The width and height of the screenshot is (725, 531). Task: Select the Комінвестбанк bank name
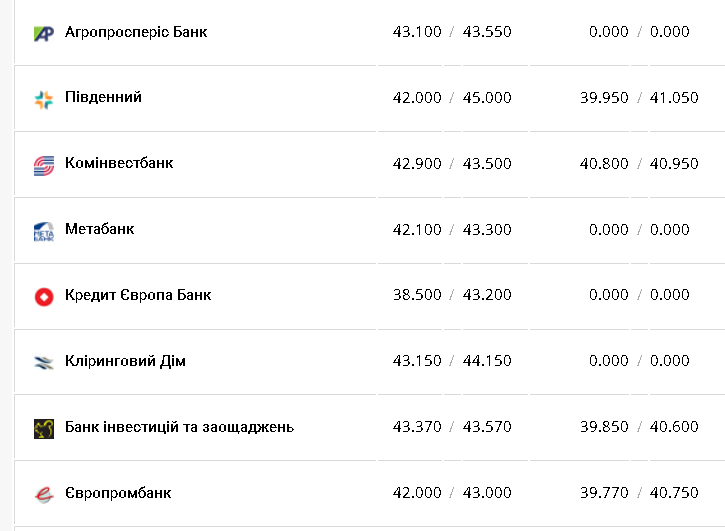tap(119, 163)
